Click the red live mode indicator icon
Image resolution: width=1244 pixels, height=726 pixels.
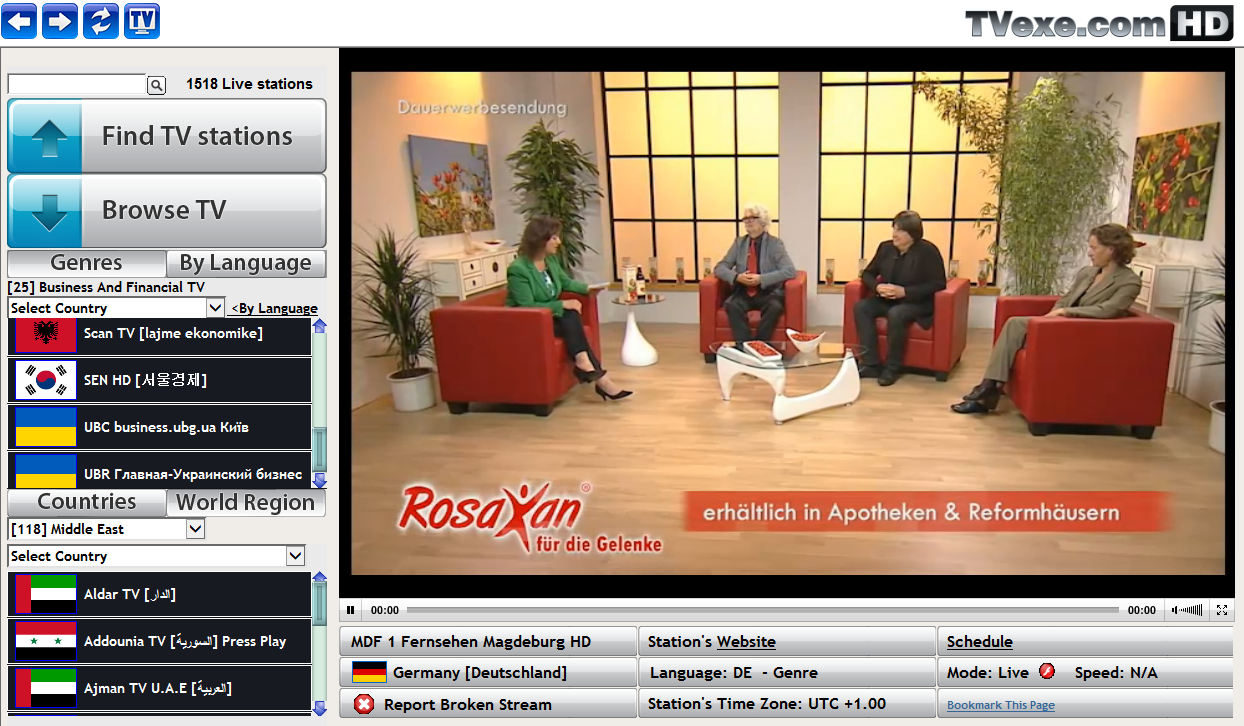point(1047,671)
